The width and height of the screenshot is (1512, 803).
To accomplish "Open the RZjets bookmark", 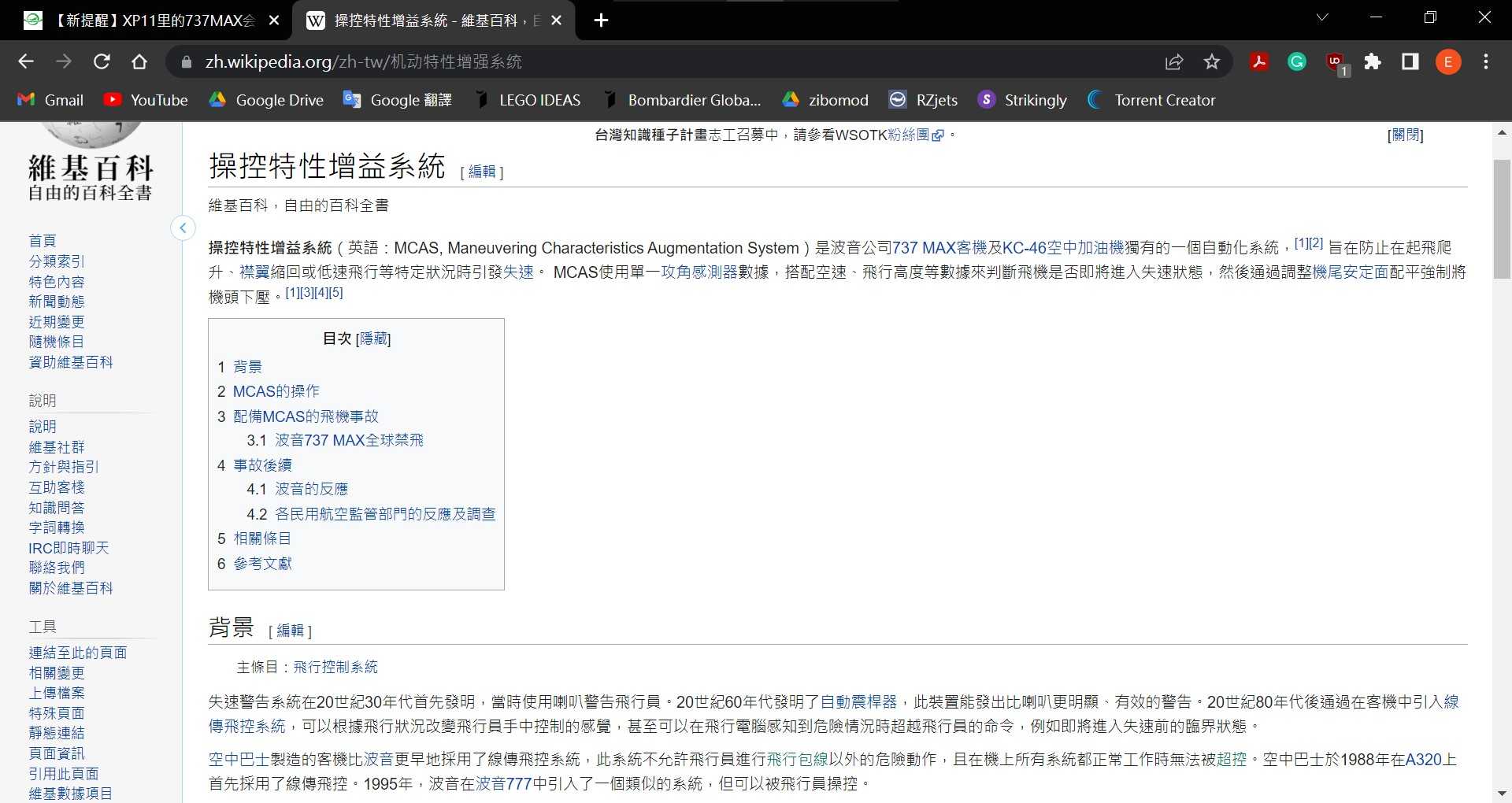I will click(923, 100).
